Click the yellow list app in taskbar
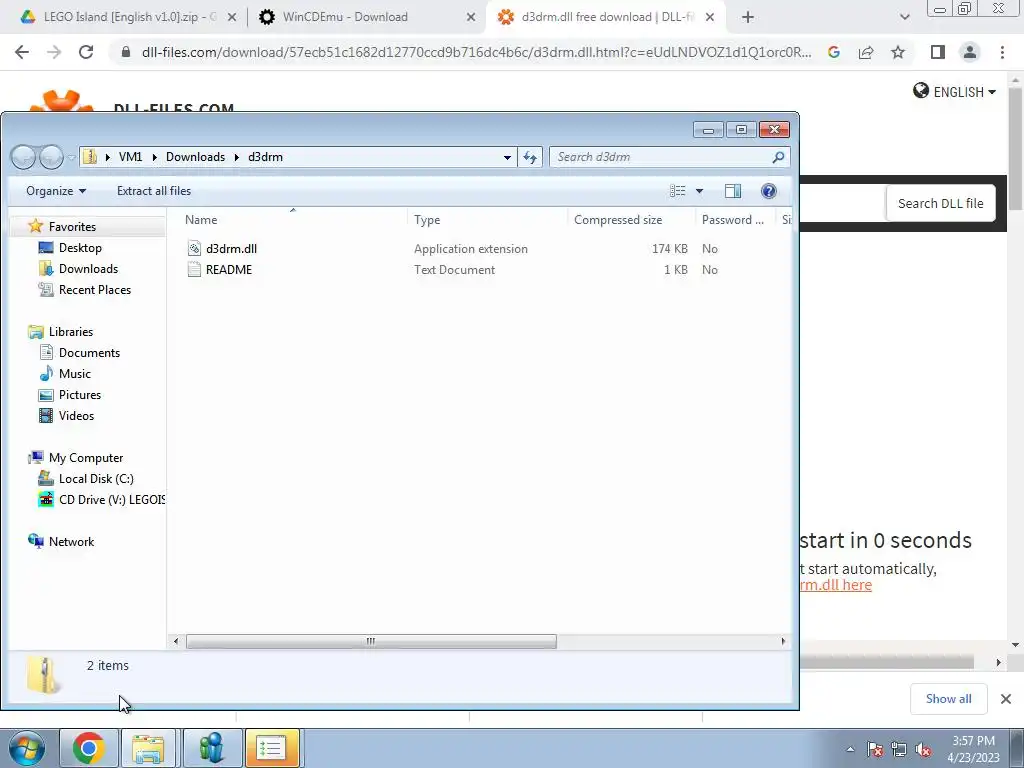 272,748
